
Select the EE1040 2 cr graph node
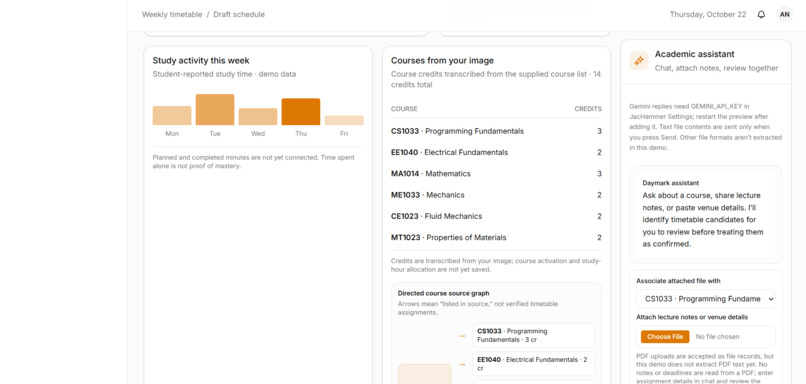pos(534,364)
